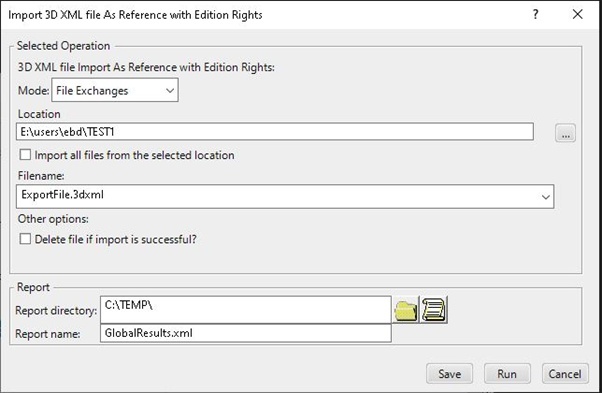Close the import dialog window

pos(577,15)
